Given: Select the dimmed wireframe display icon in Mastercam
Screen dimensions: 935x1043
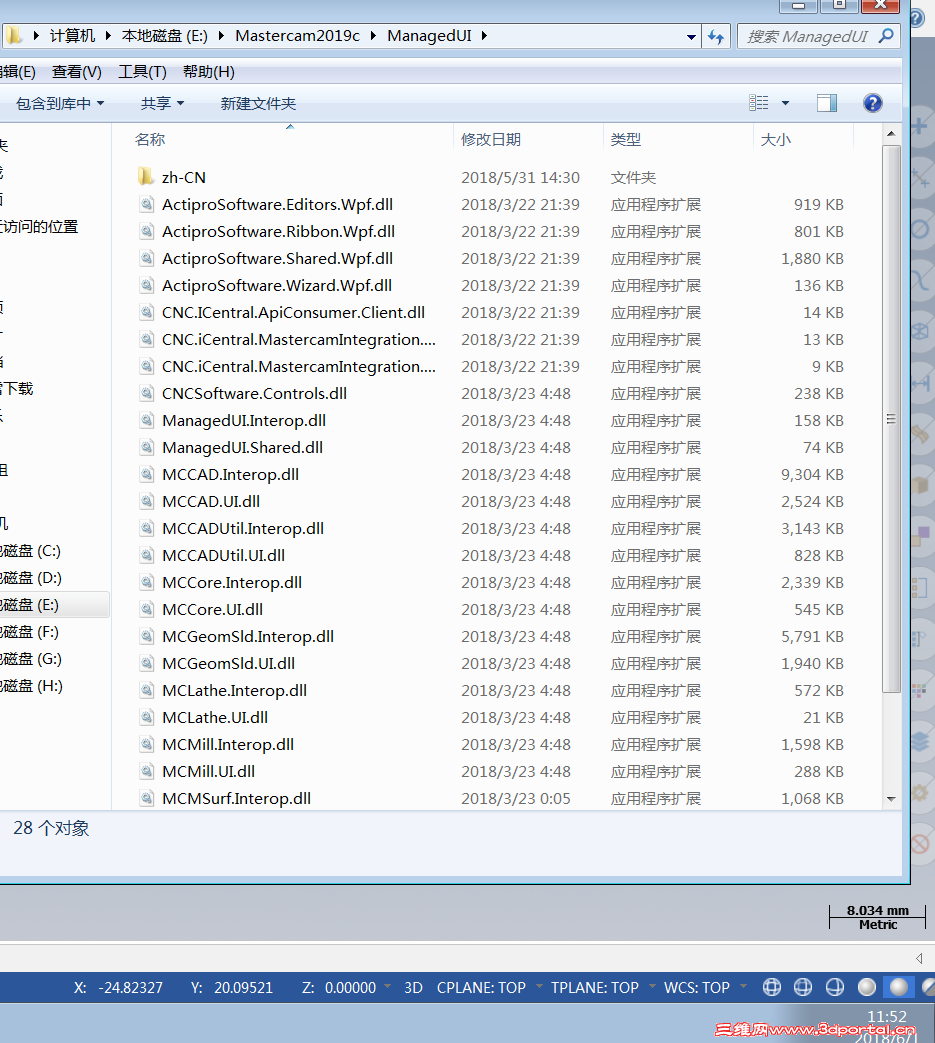Looking at the screenshot, I should click(803, 987).
